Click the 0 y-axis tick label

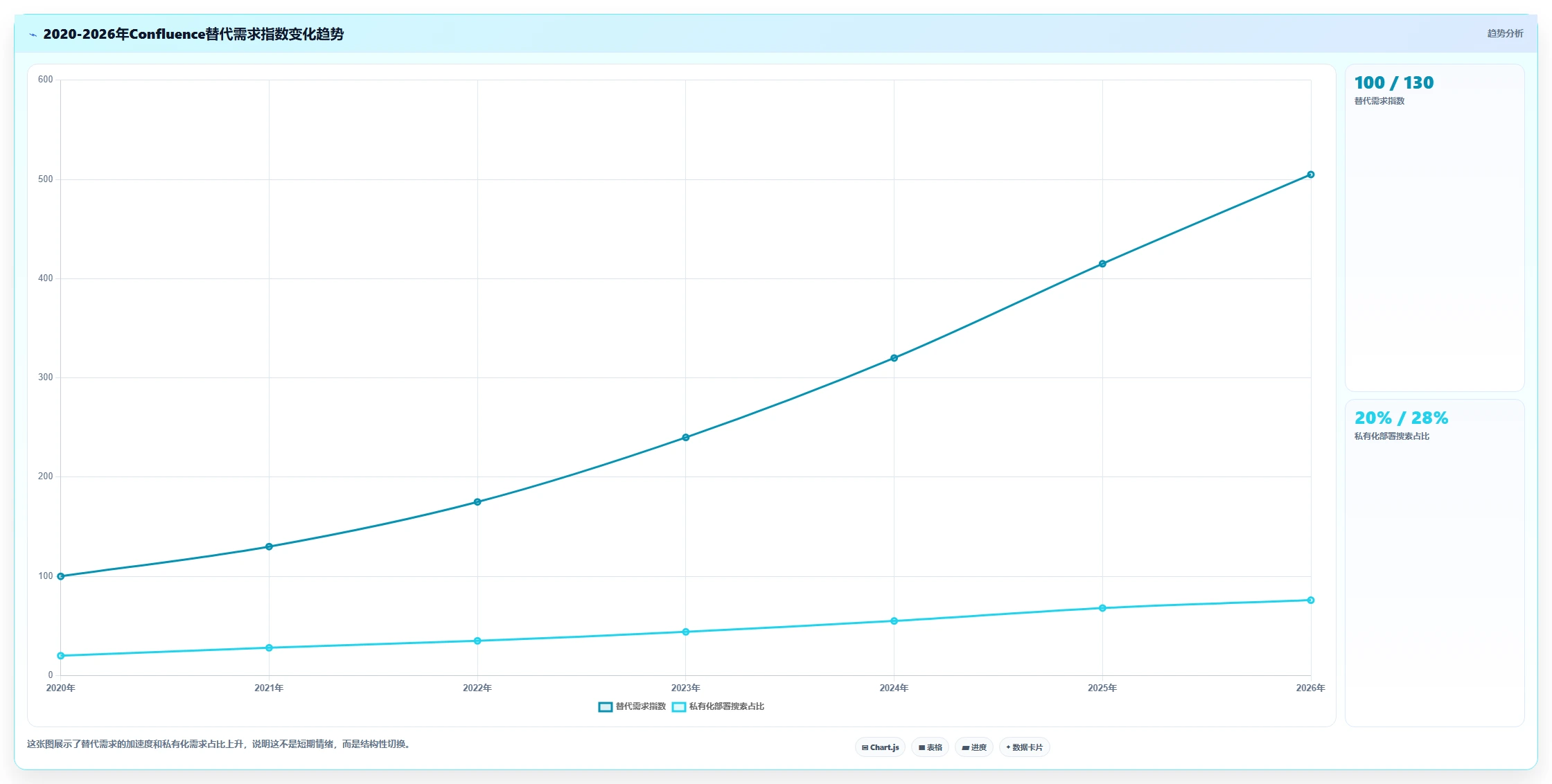pyautogui.click(x=51, y=675)
